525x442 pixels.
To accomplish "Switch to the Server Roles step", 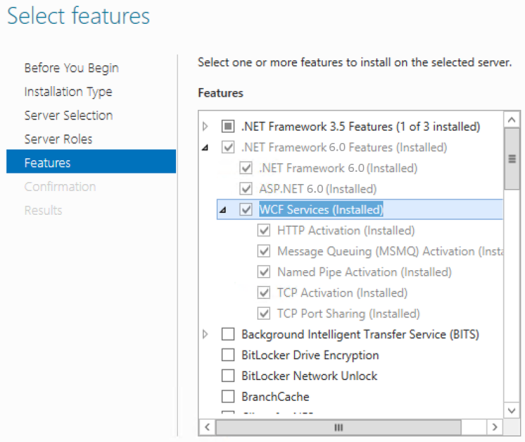I will (x=58, y=139).
